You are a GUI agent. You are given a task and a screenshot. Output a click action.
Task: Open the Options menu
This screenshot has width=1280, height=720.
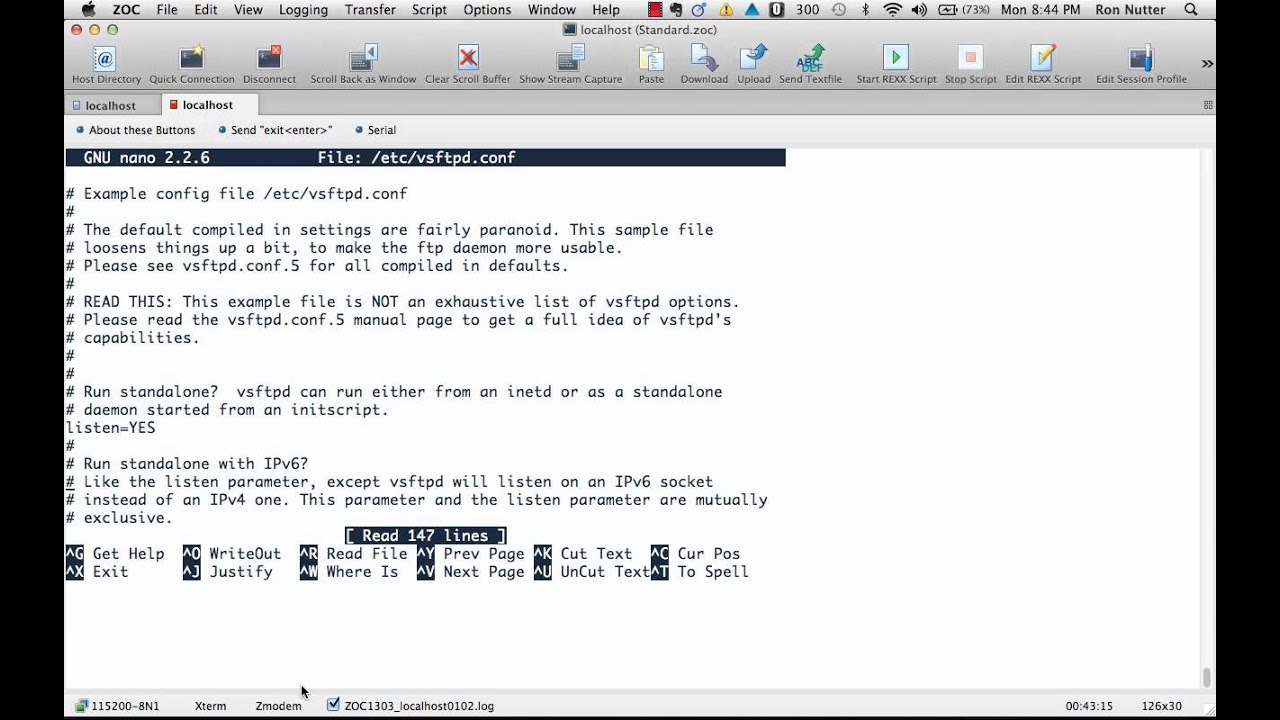click(x=487, y=10)
